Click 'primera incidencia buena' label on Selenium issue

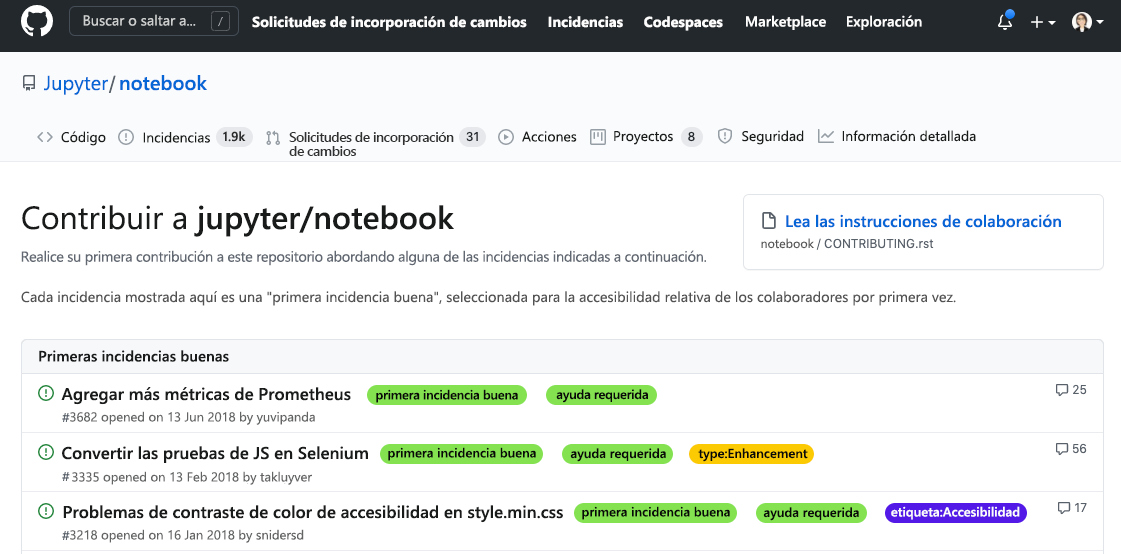[462, 454]
